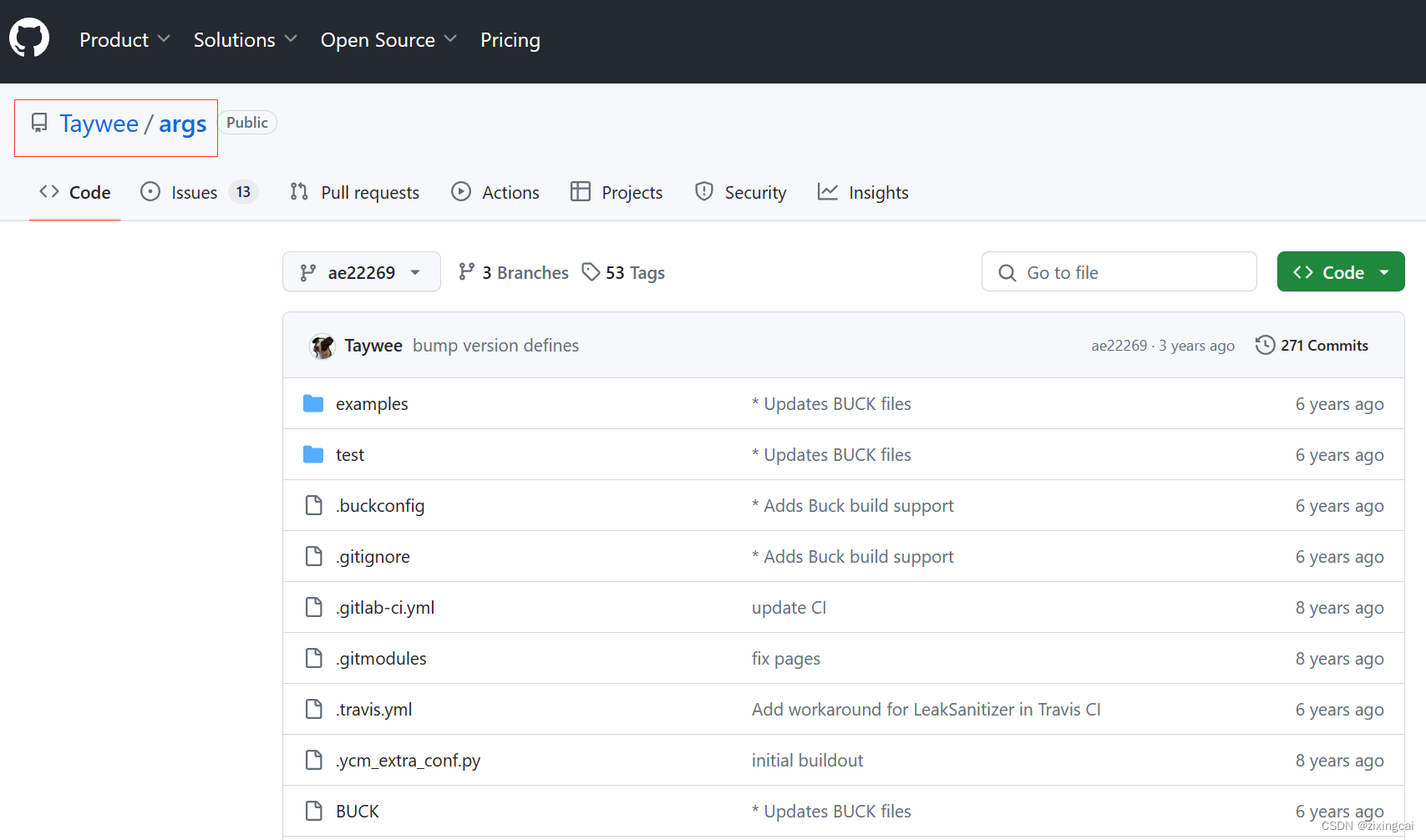This screenshot has height=840, width=1426.
Task: Click the file icon for BUCK
Action: (x=314, y=811)
